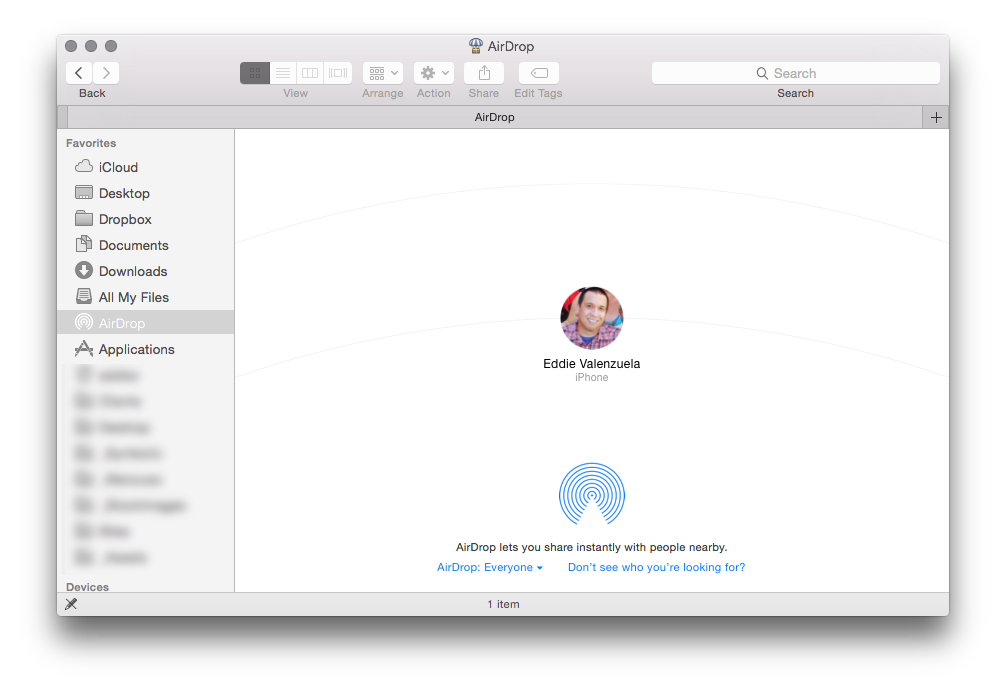Go forward with the right chevron
The image size is (1006, 695).
(107, 73)
